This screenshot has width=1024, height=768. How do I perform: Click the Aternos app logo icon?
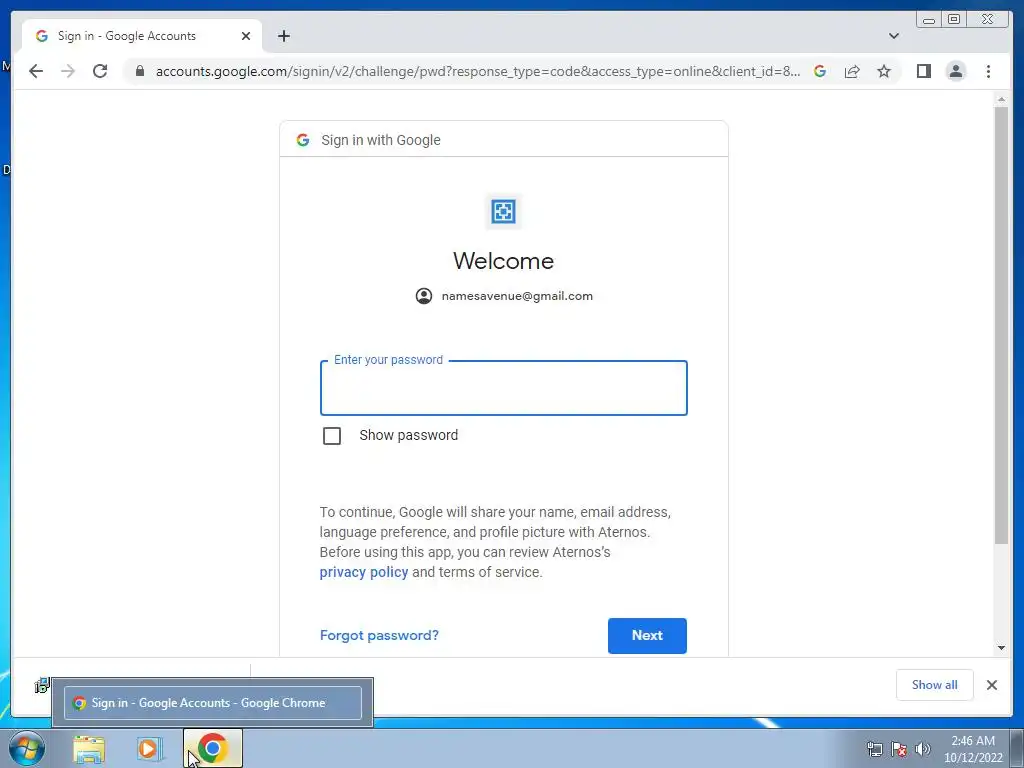(504, 212)
